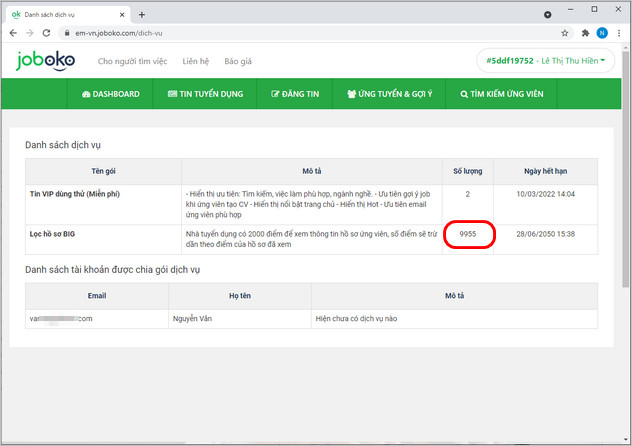632x446 pixels.
Task: Close the Danh sách dịch vụ tab
Action: click(x=124, y=14)
